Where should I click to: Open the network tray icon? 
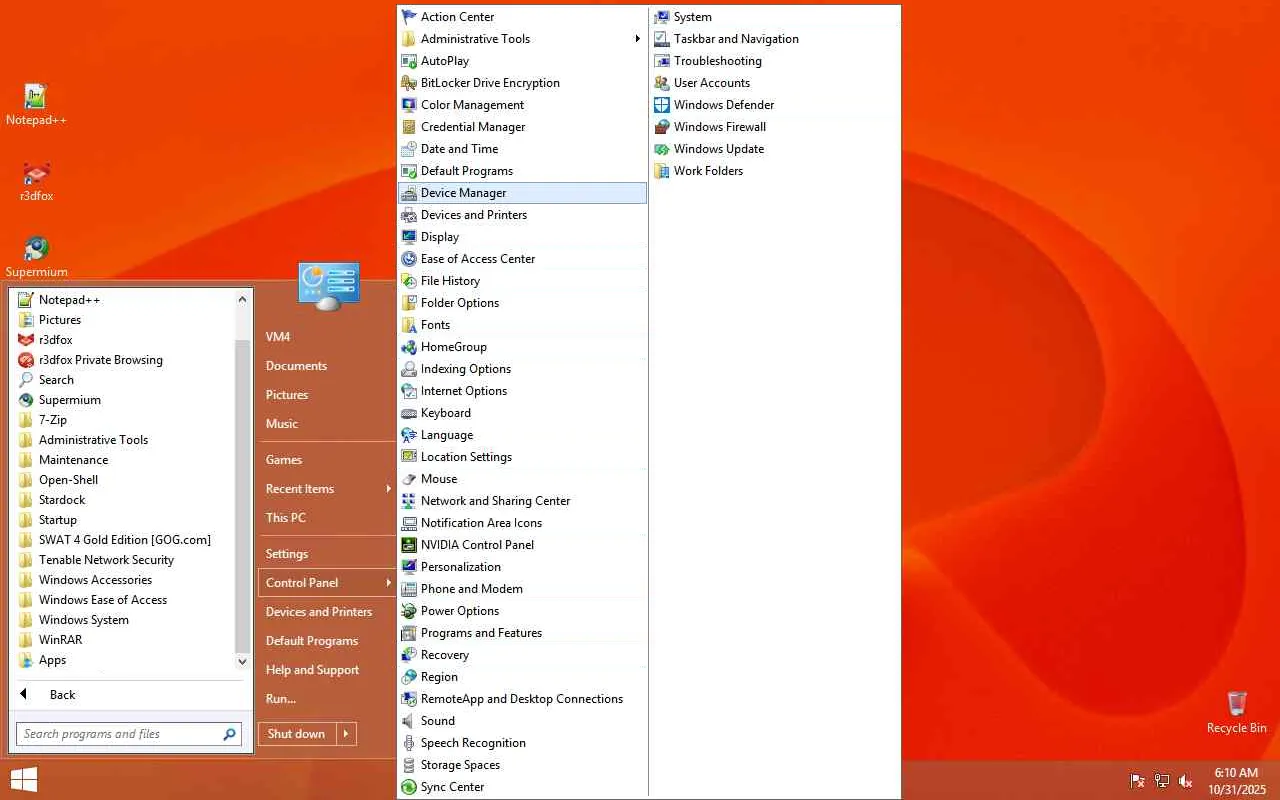pyautogui.click(x=1162, y=781)
